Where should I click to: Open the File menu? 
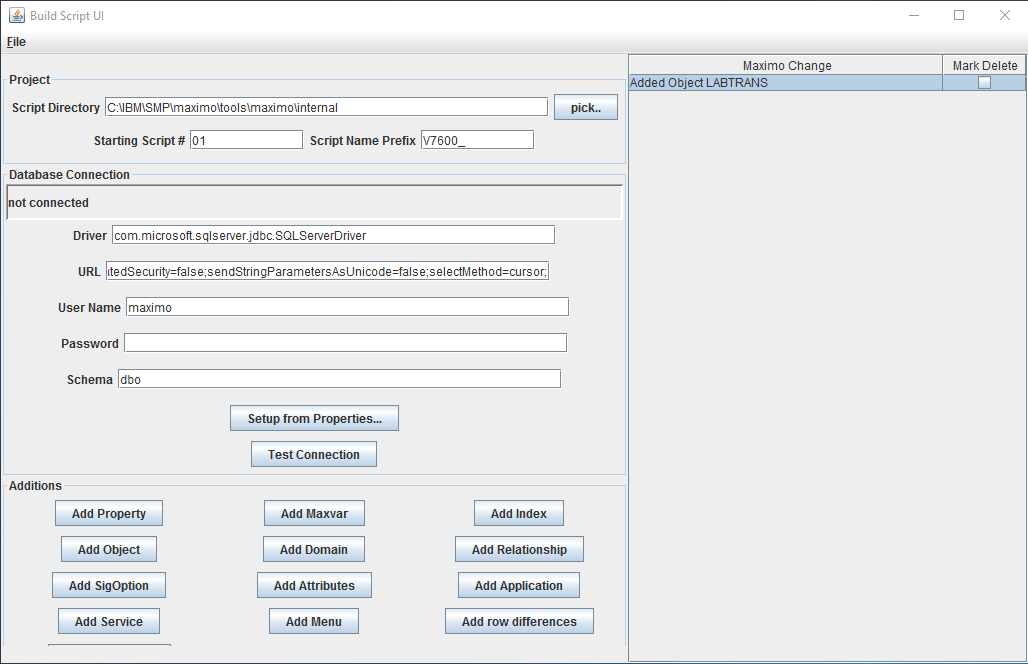(15, 41)
